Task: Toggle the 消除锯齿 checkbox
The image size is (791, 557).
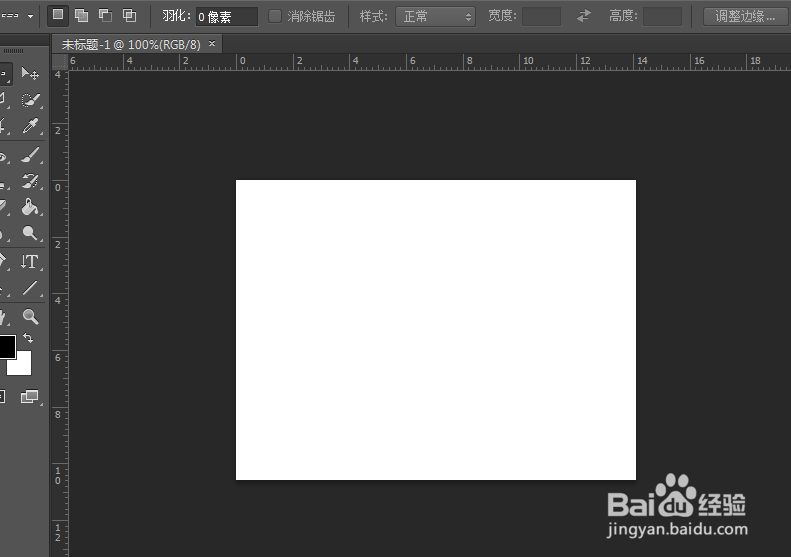Action: click(x=274, y=16)
